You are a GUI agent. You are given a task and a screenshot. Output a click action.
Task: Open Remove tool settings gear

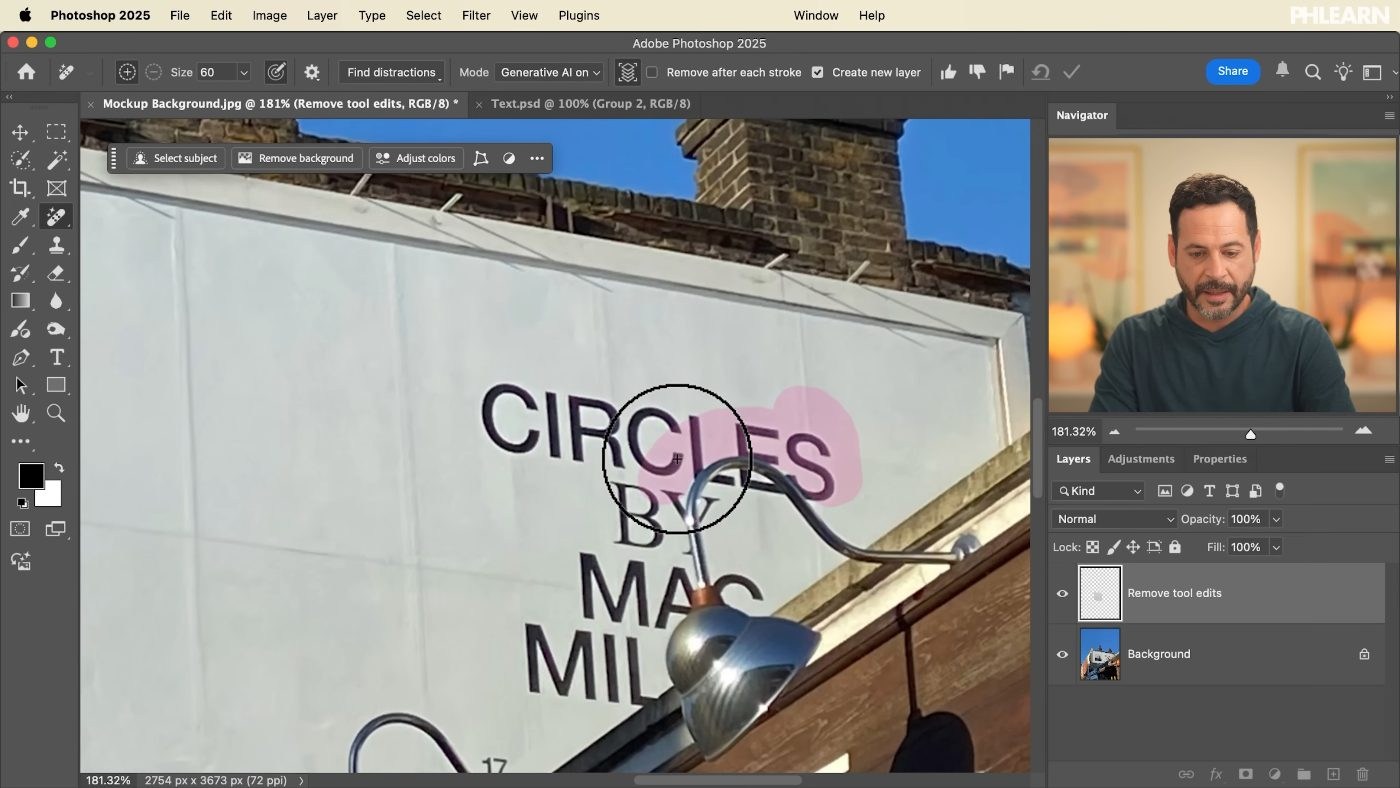click(312, 72)
